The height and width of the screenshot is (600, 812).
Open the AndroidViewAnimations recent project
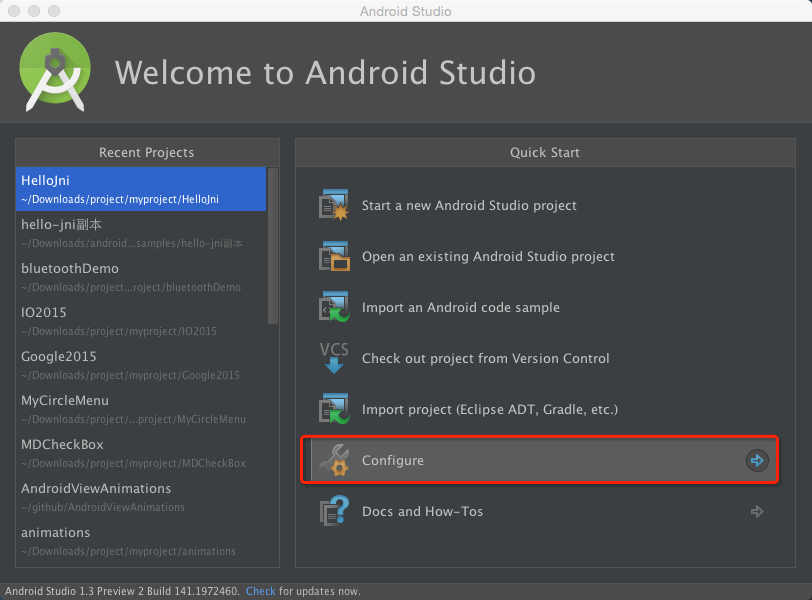tap(141, 497)
